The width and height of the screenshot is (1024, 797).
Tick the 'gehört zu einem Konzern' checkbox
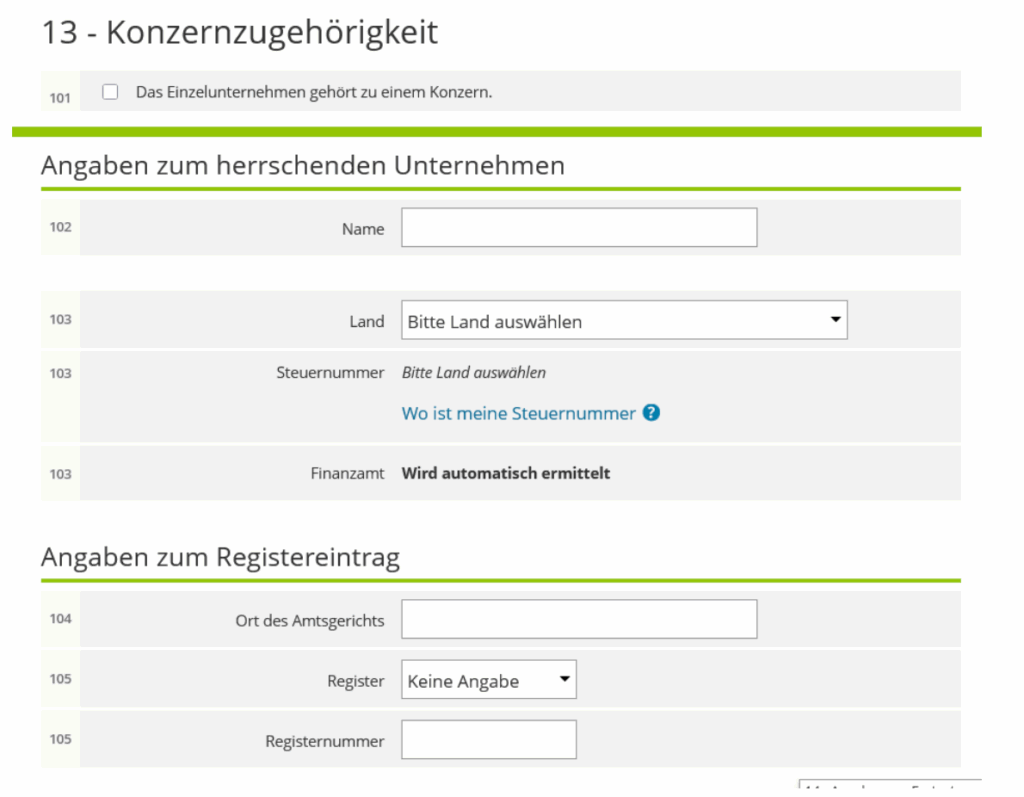pos(111,92)
